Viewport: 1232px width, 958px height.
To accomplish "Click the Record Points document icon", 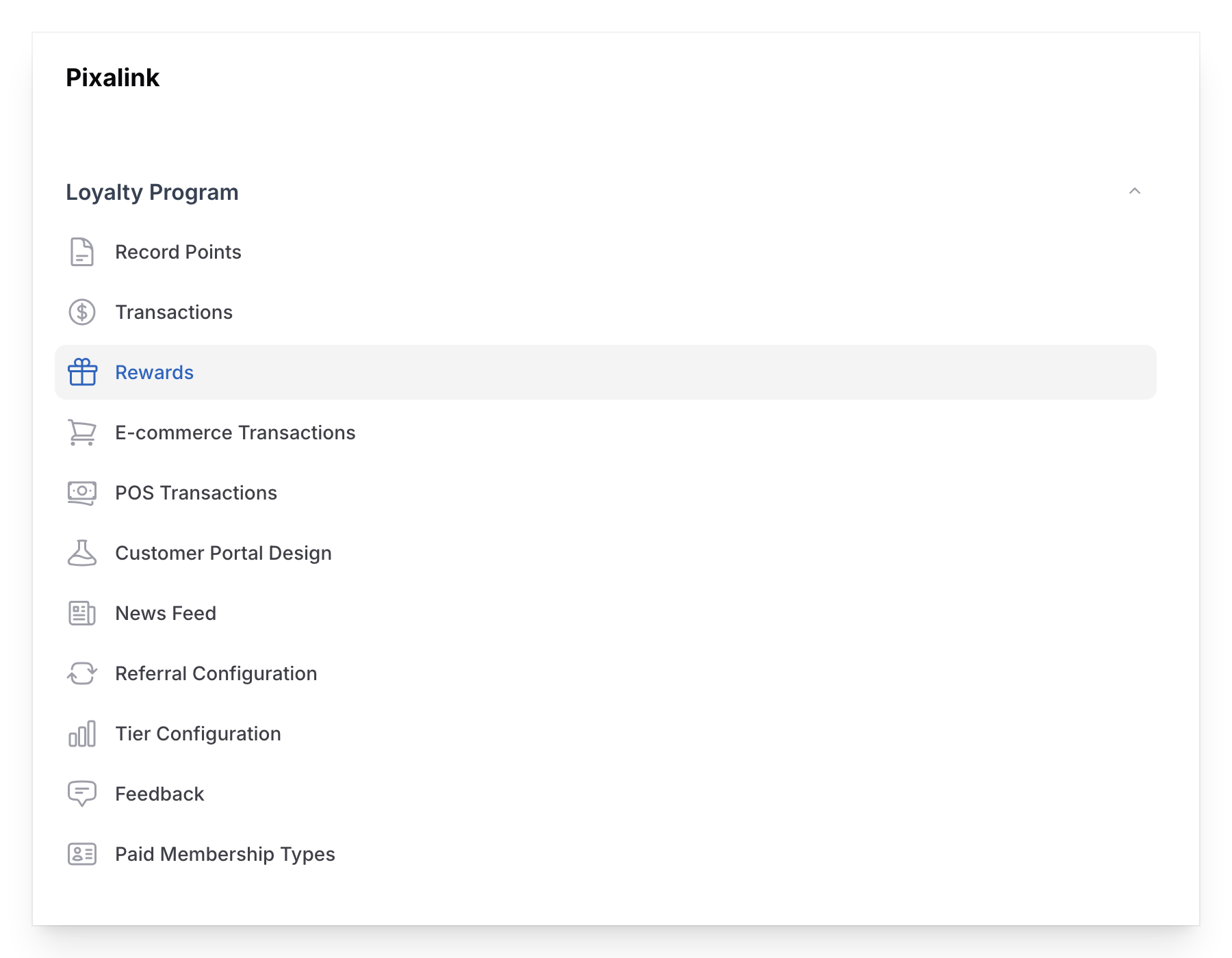I will (81, 252).
